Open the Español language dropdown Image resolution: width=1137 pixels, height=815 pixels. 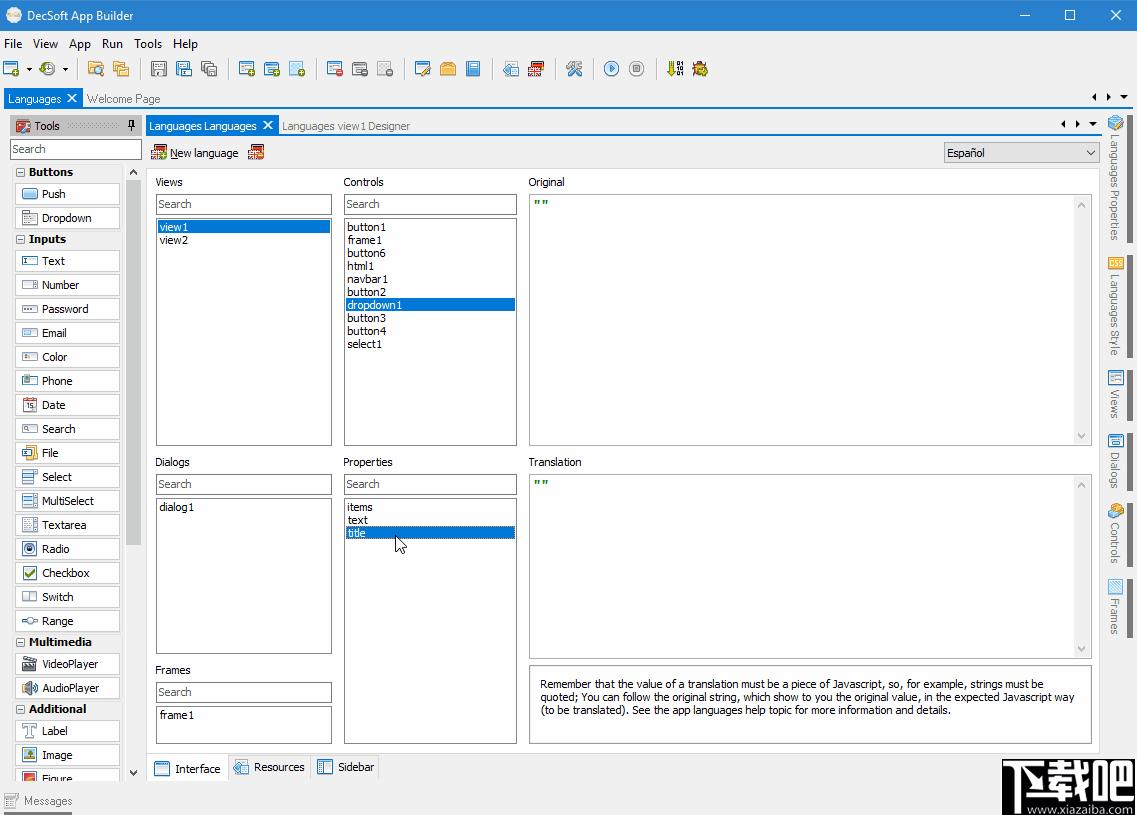[1021, 153]
